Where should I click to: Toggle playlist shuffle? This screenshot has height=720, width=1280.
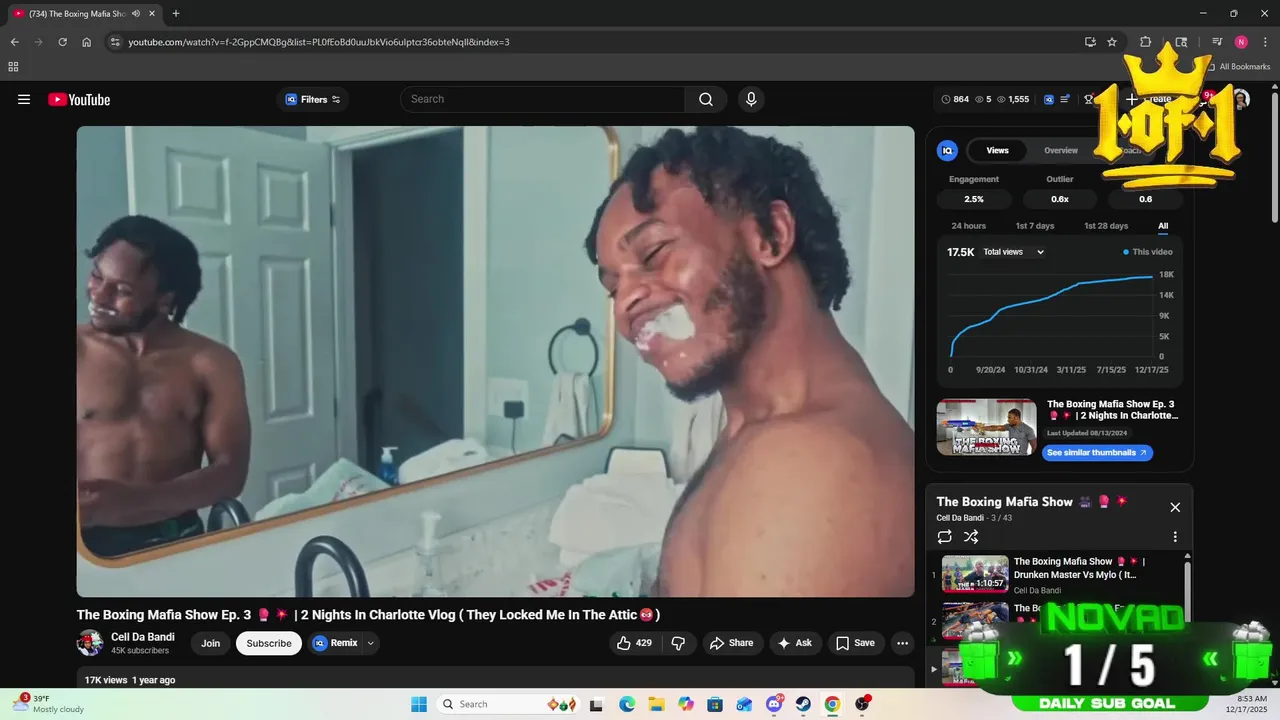[x=971, y=537]
